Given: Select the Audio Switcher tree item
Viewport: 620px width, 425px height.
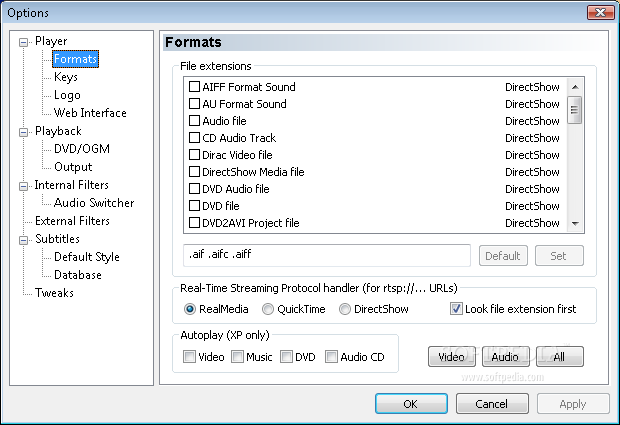Looking at the screenshot, I should [94, 203].
